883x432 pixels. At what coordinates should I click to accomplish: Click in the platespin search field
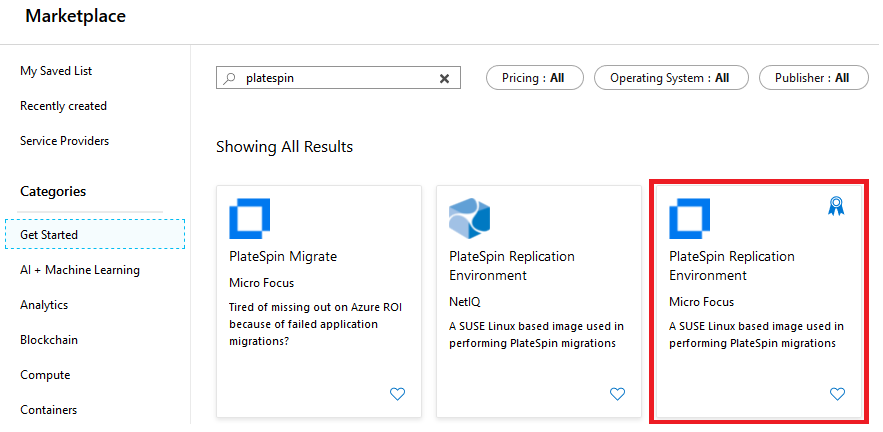335,78
